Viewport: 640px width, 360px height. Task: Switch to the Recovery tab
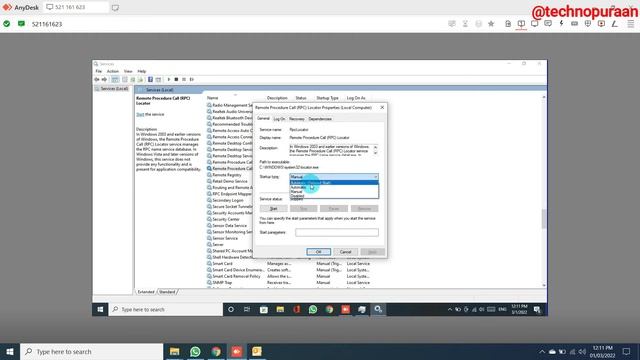297,119
